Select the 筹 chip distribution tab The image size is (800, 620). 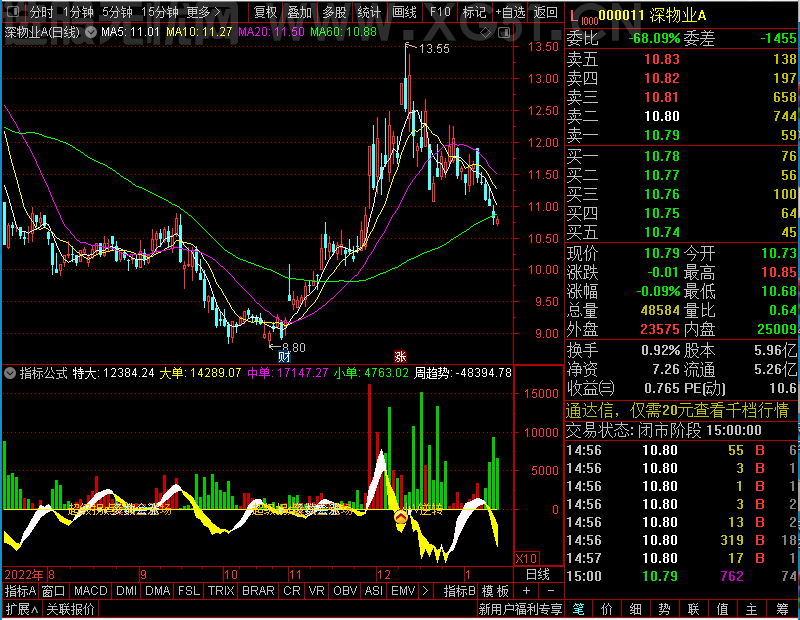coord(782,609)
